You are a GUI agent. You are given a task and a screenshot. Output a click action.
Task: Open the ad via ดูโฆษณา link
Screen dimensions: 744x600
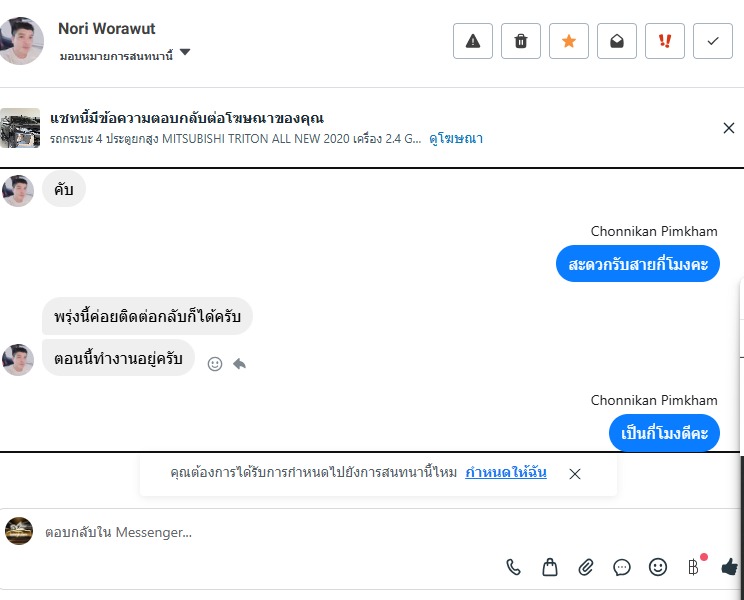(x=456, y=139)
